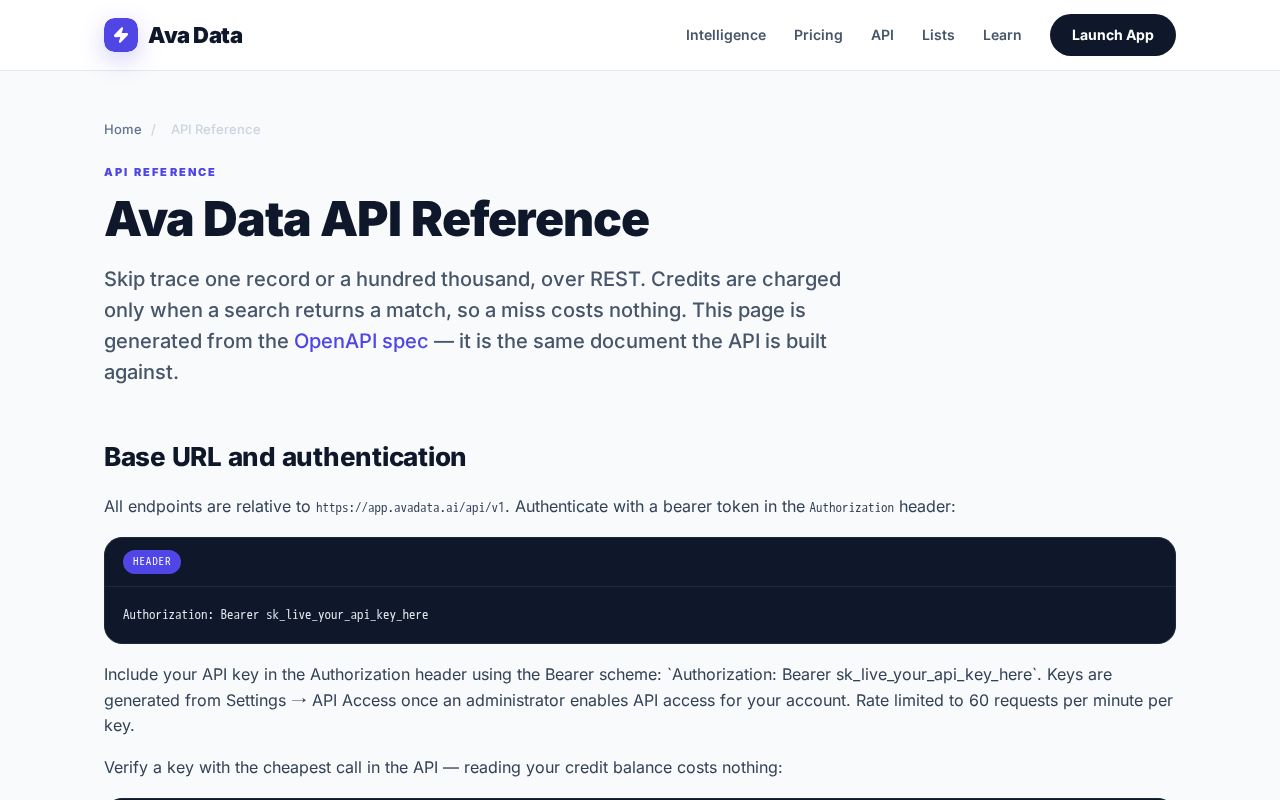
Task: Click the Launch App button
Action: point(1113,35)
